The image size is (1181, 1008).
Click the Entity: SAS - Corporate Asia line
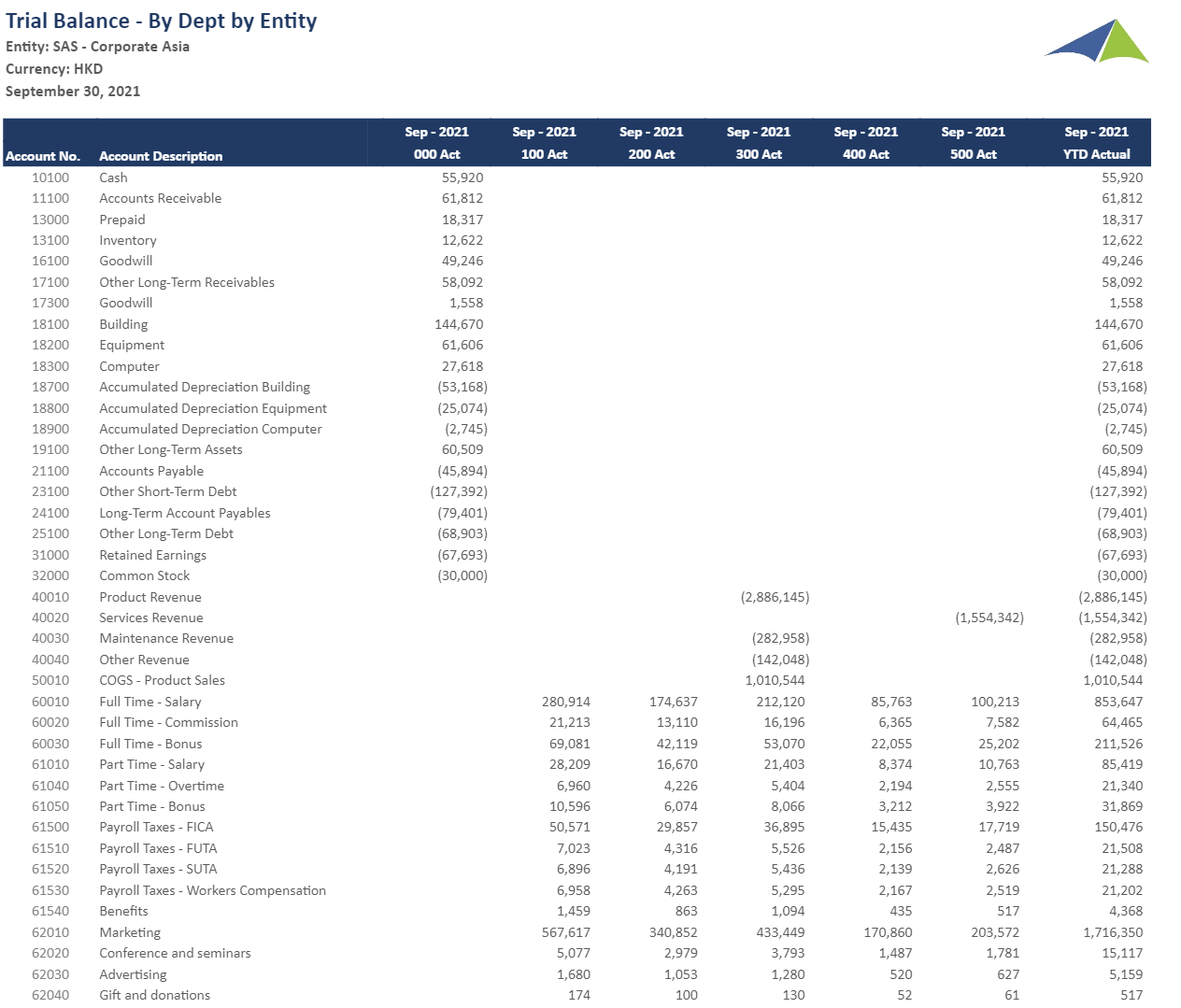tap(97, 47)
